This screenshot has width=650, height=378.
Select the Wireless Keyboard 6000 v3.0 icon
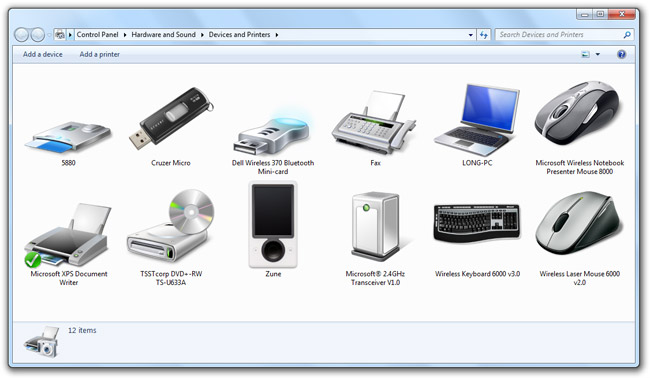tap(477, 223)
